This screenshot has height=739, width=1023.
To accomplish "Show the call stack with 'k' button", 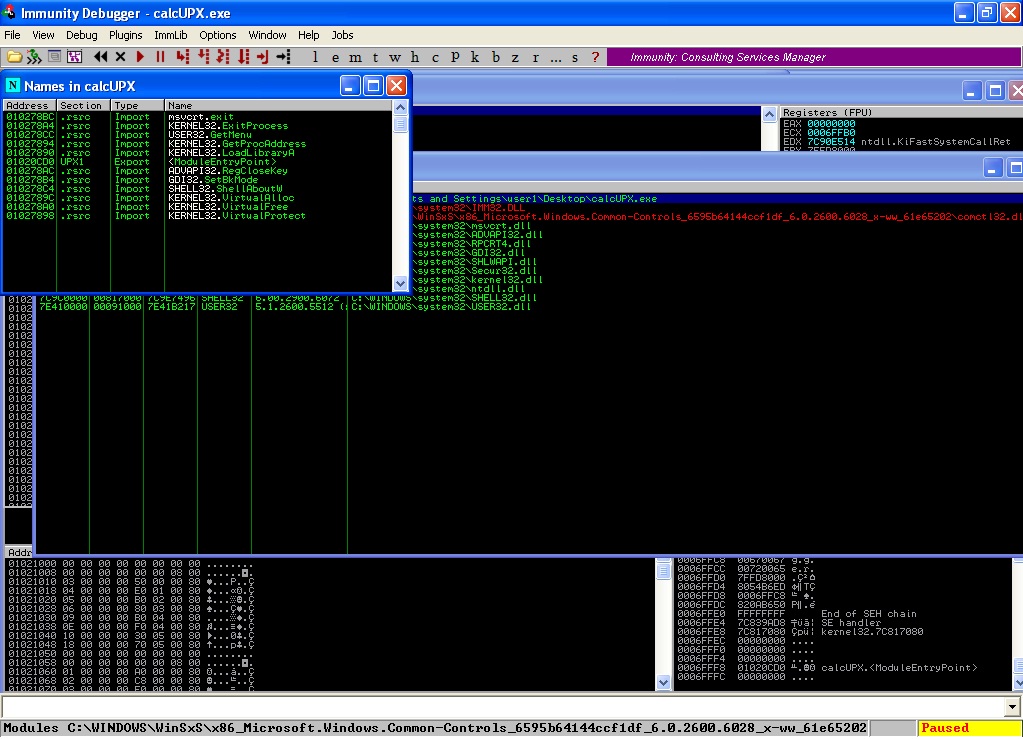I will tap(476, 57).
